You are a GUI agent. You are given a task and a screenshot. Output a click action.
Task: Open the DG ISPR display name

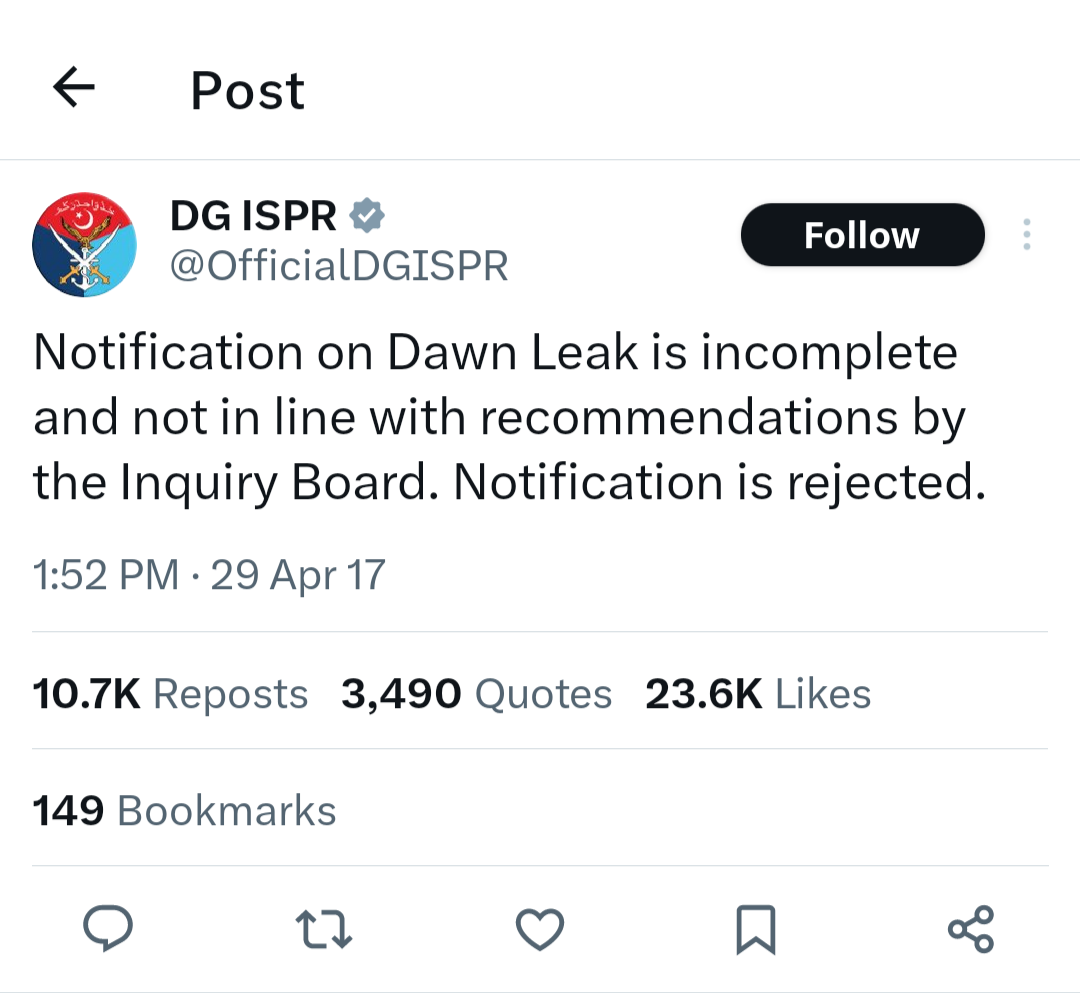point(253,216)
